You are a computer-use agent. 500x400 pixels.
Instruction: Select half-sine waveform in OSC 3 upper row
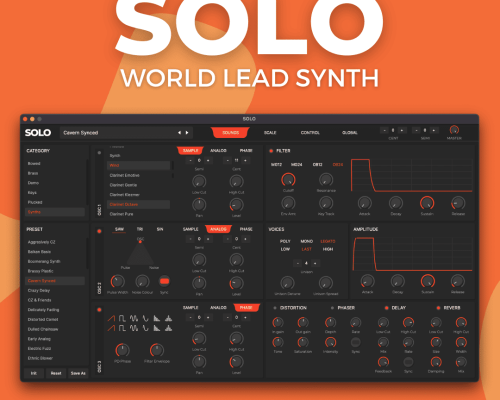click(x=145, y=318)
